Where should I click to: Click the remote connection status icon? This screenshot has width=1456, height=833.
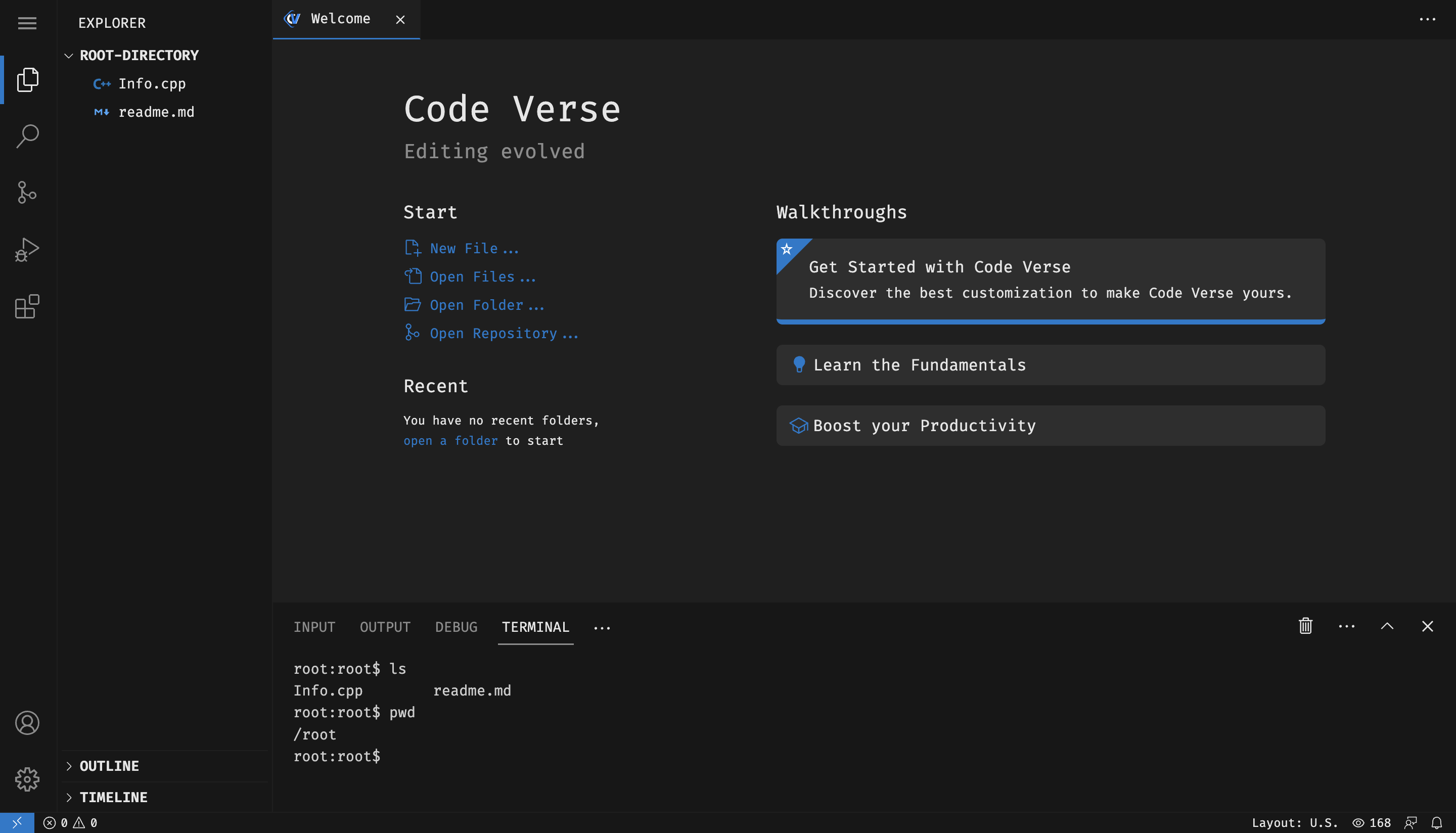coord(17,823)
